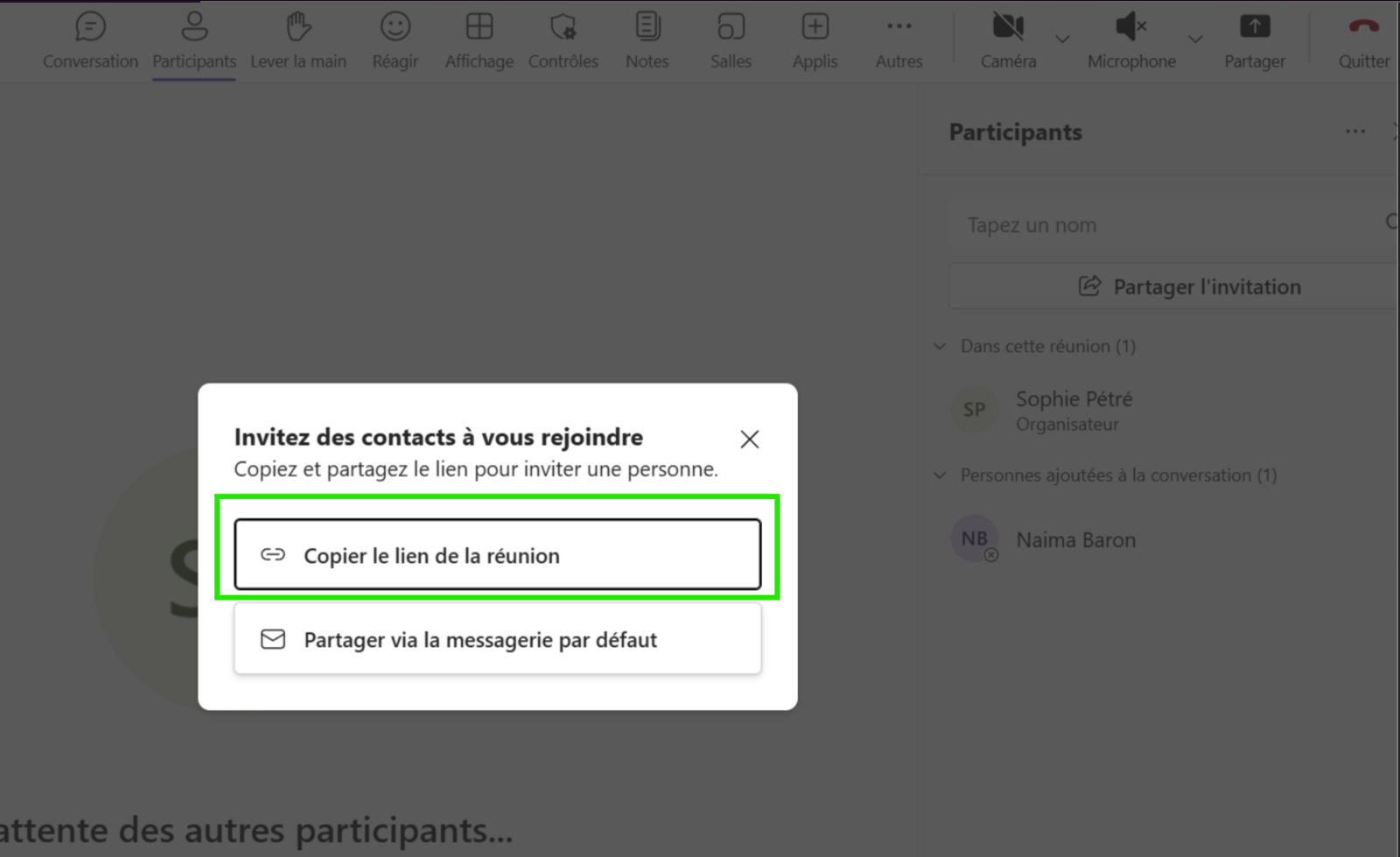Click the Tapez un nom search field
The height and width of the screenshot is (857, 1400).
(1172, 225)
